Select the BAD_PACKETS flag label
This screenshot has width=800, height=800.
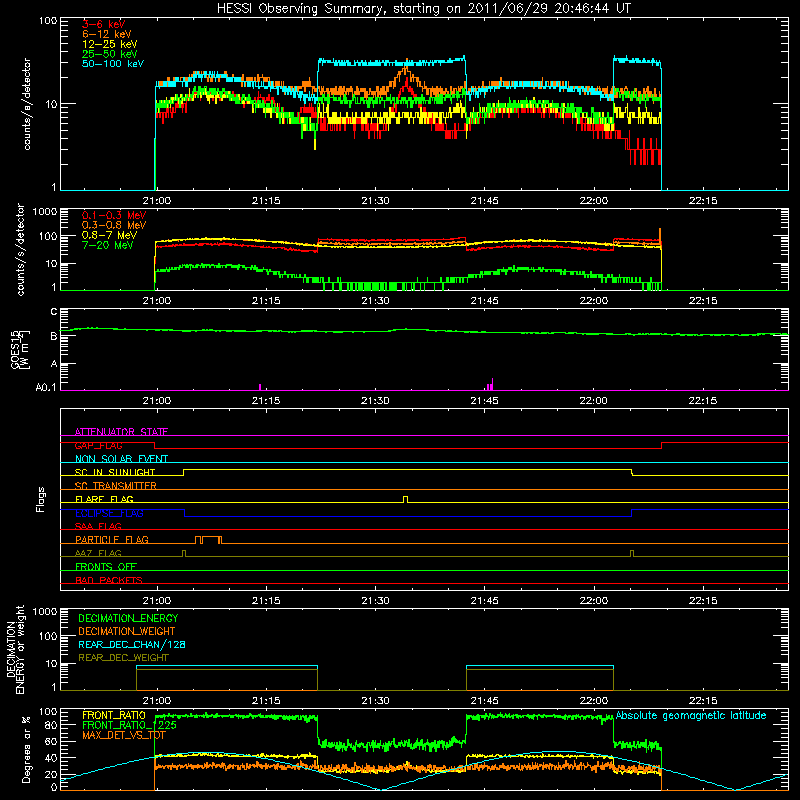point(109,580)
